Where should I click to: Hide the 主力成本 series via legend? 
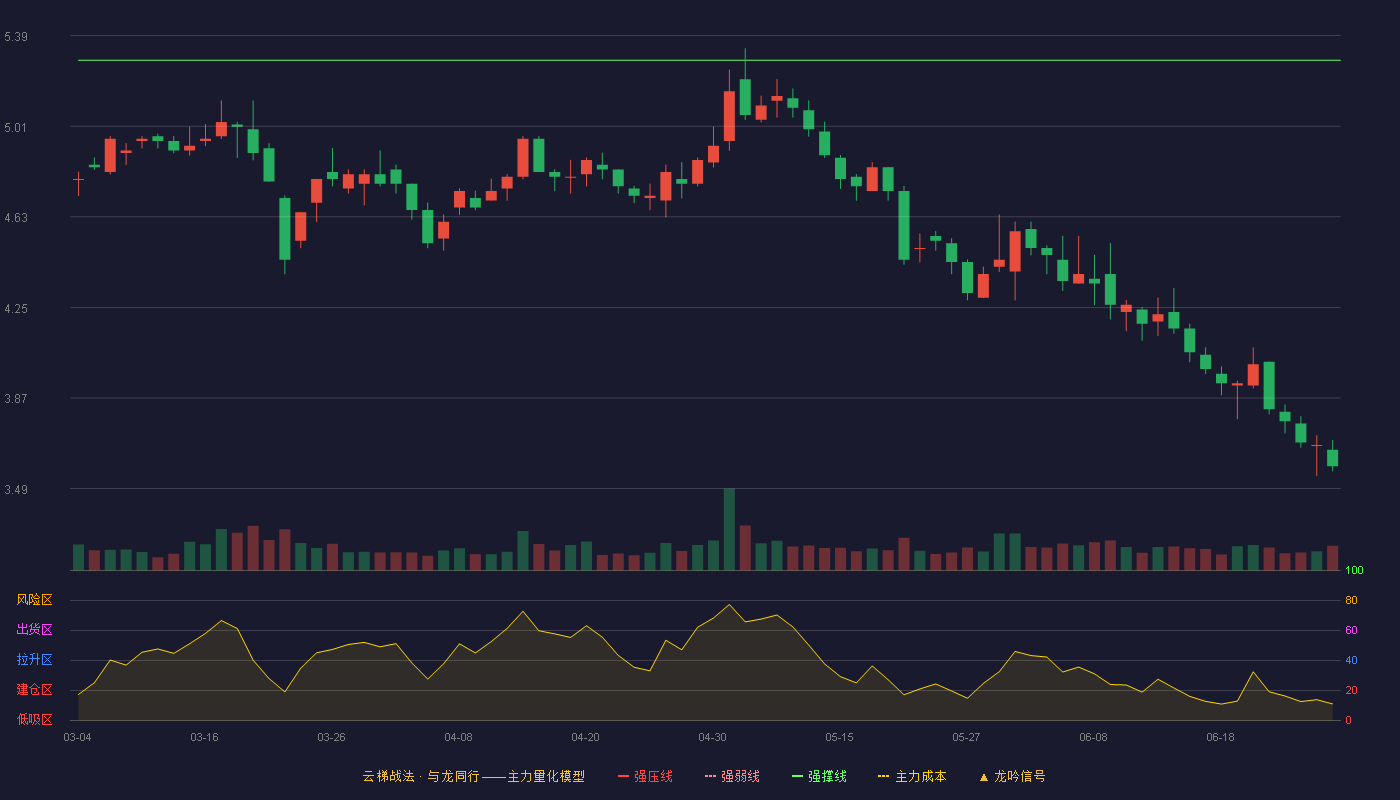(912, 776)
